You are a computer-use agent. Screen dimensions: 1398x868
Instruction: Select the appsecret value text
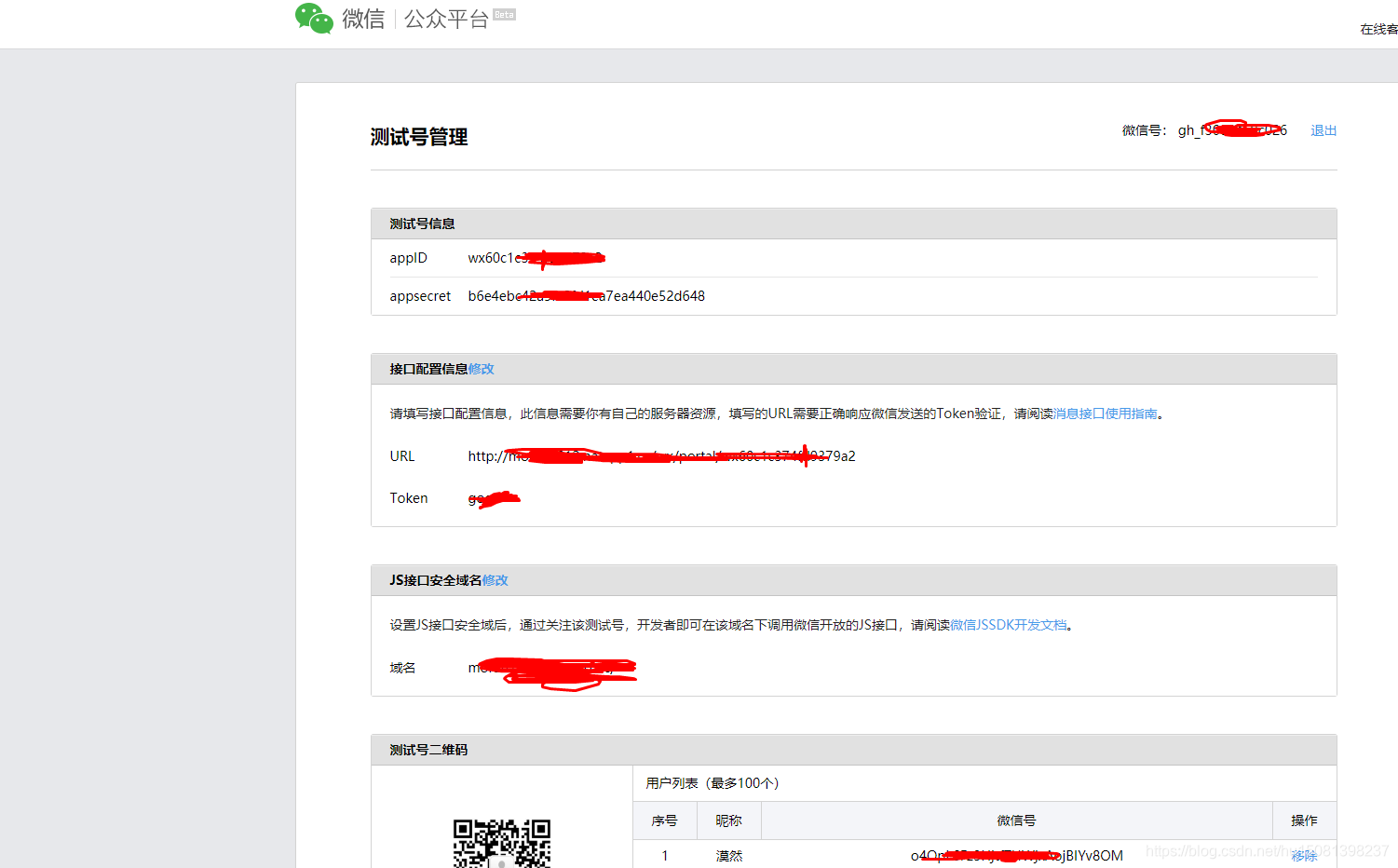[x=587, y=295]
